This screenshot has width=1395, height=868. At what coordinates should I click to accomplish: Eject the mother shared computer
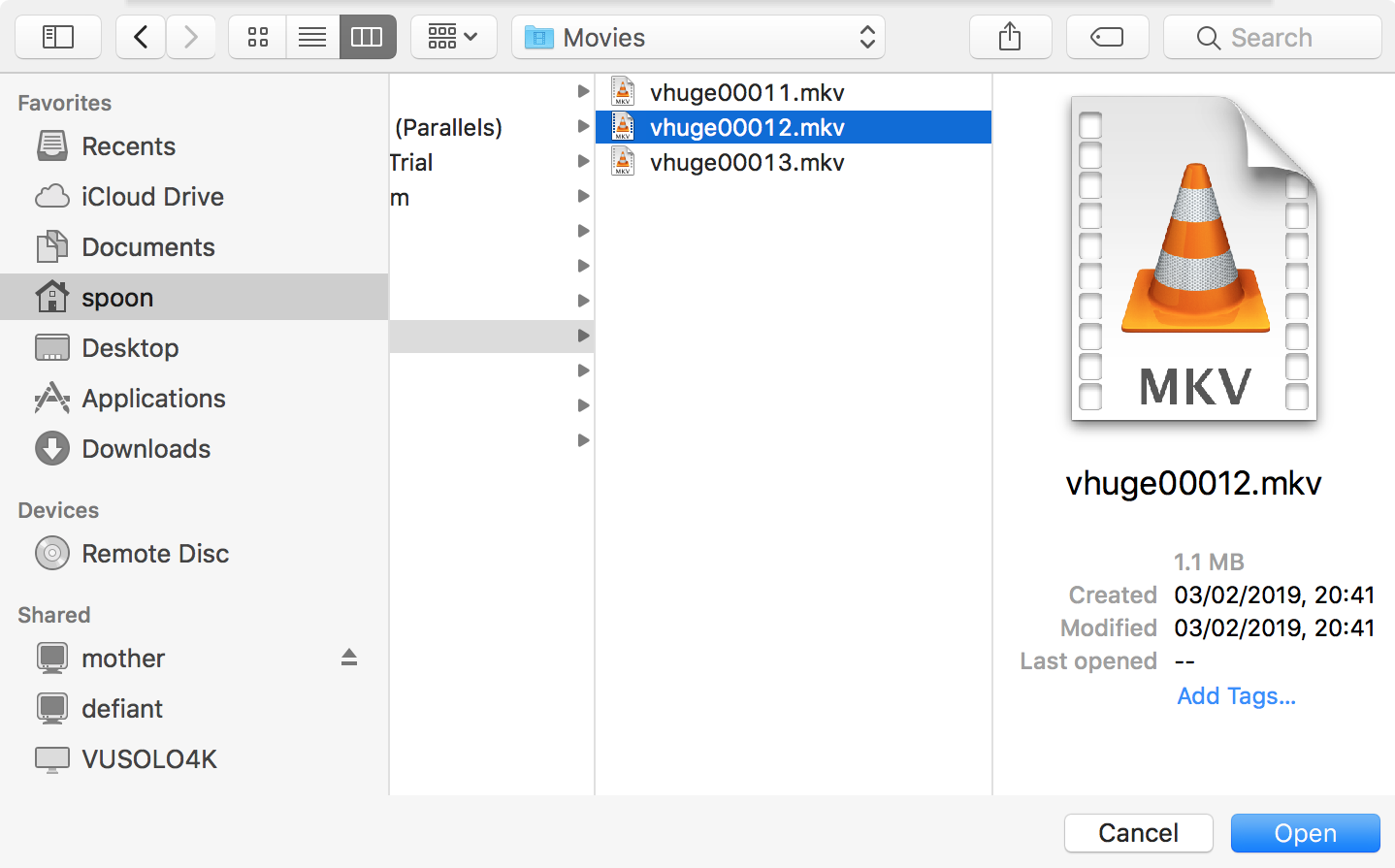(349, 659)
